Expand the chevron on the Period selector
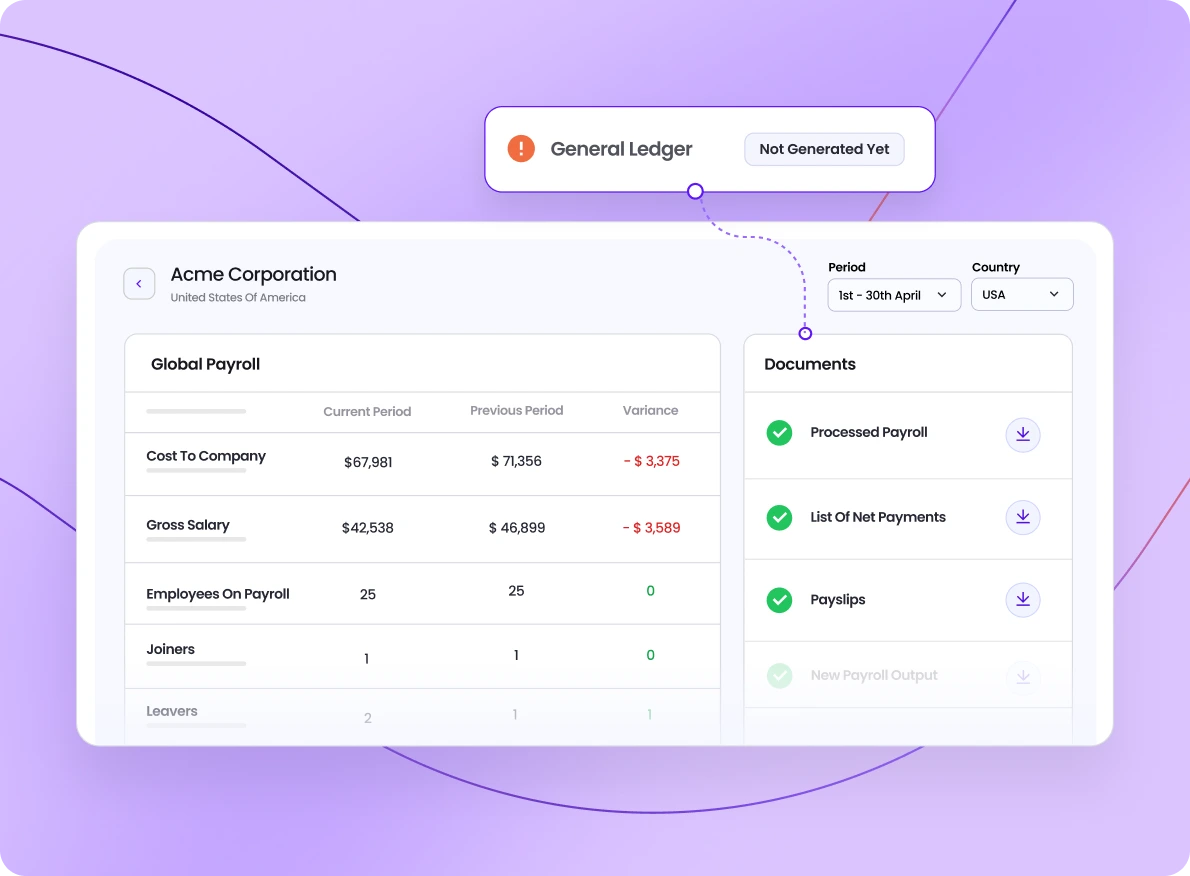 941,294
